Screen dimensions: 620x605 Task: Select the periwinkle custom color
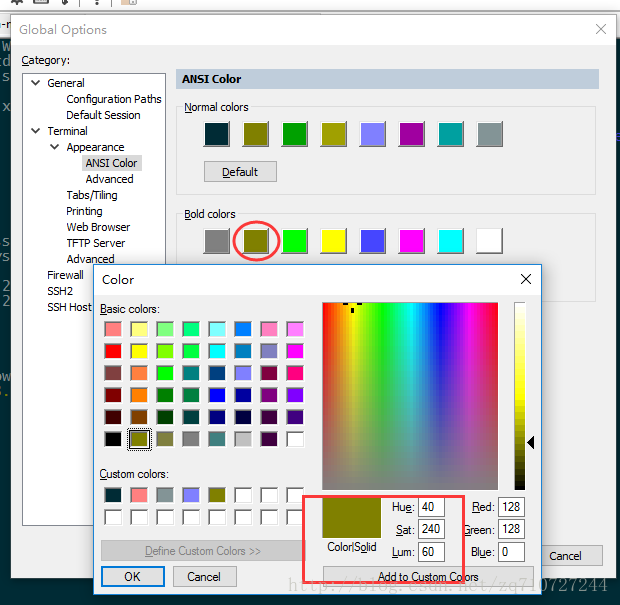point(191,495)
